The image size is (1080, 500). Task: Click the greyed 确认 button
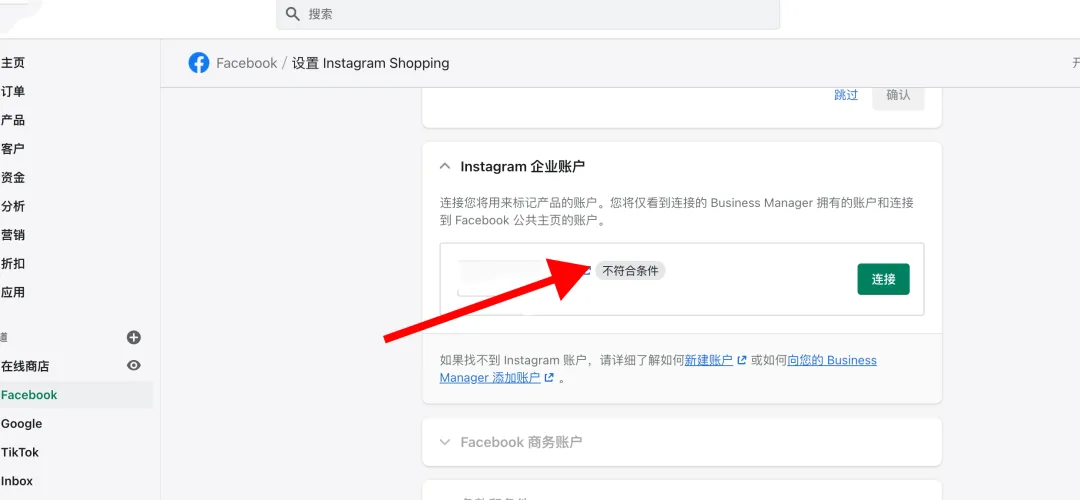tap(898, 96)
